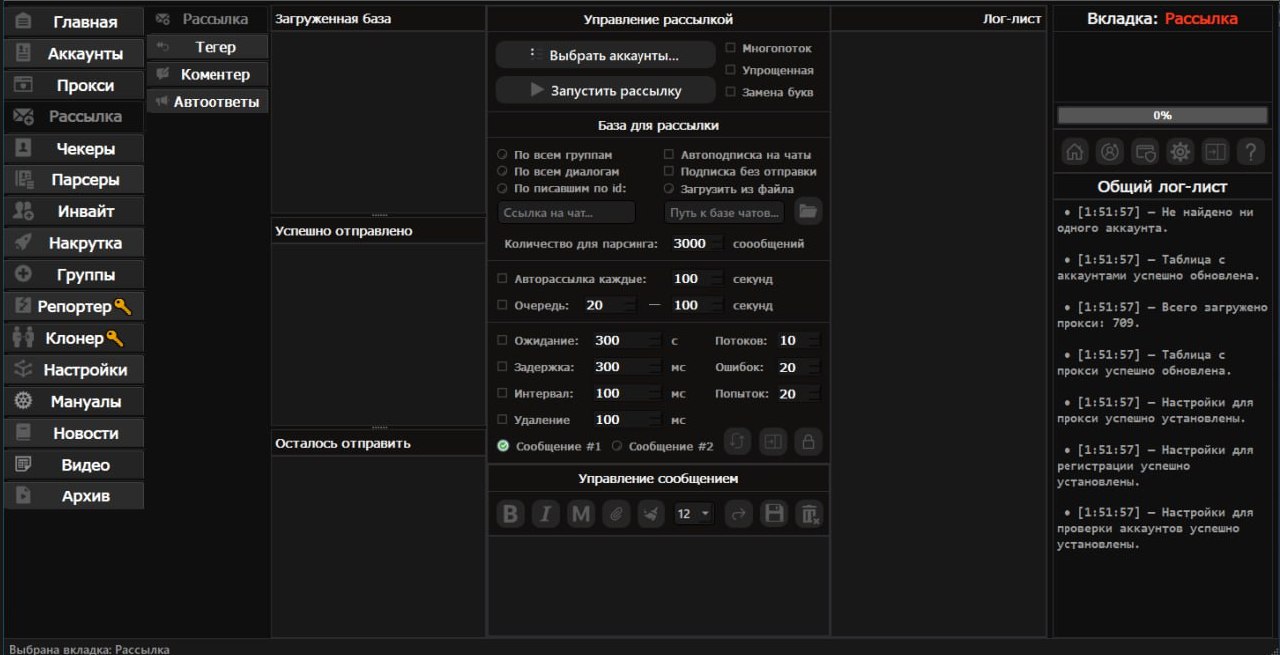Toggle bold formatting with the B icon
The image size is (1280, 655).
(511, 514)
